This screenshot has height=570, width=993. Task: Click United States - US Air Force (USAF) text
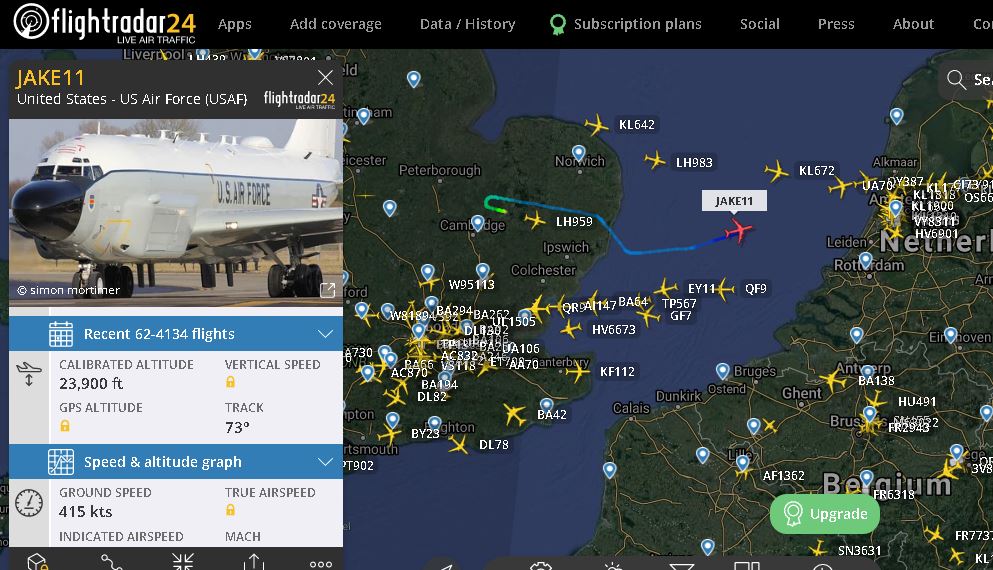pyautogui.click(x=132, y=99)
